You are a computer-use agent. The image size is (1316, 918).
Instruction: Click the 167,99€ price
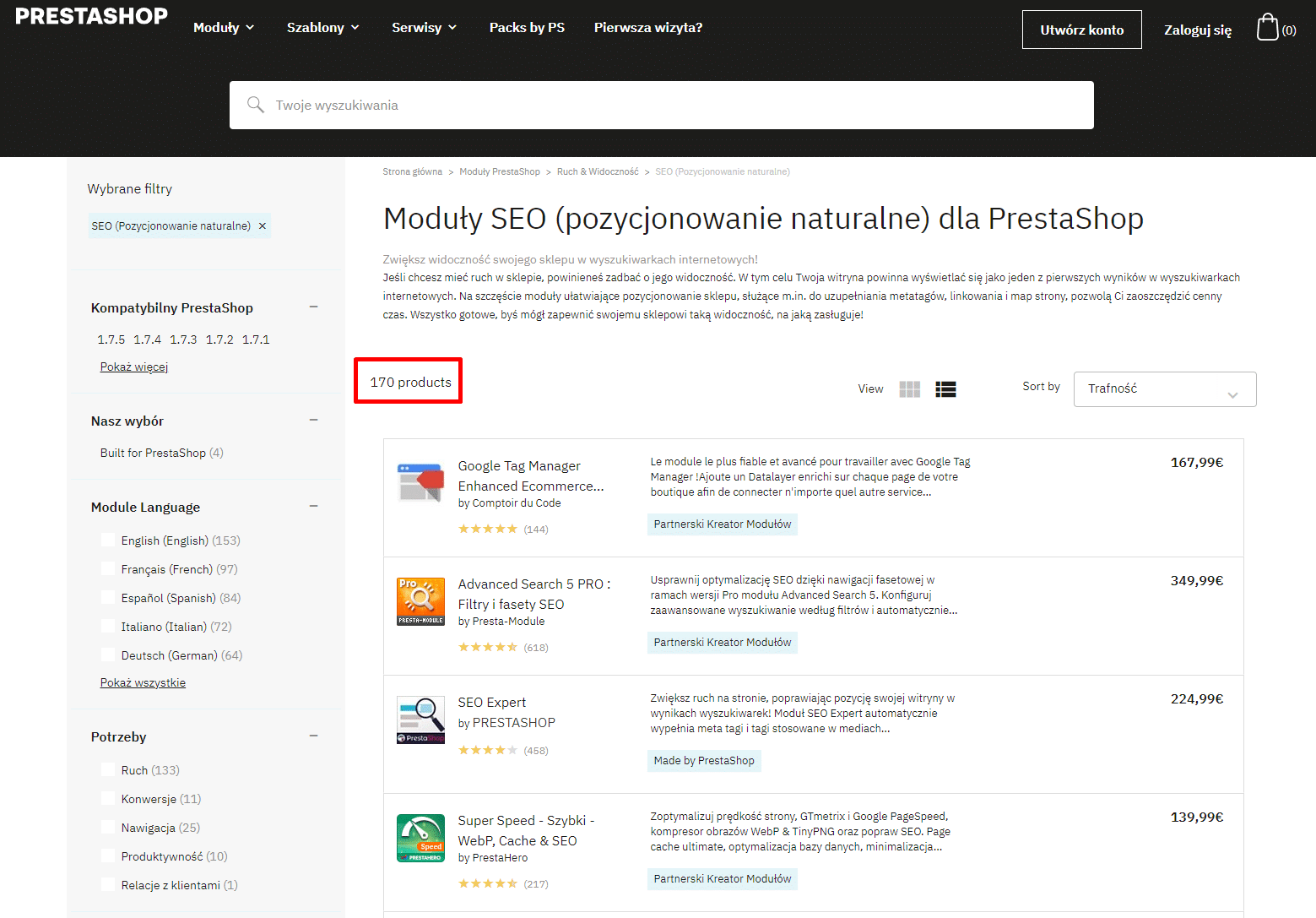point(1197,463)
